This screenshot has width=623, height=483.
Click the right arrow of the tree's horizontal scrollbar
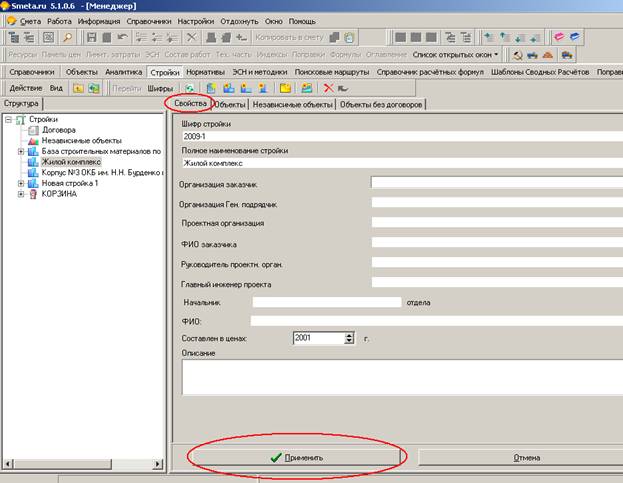tap(158, 464)
